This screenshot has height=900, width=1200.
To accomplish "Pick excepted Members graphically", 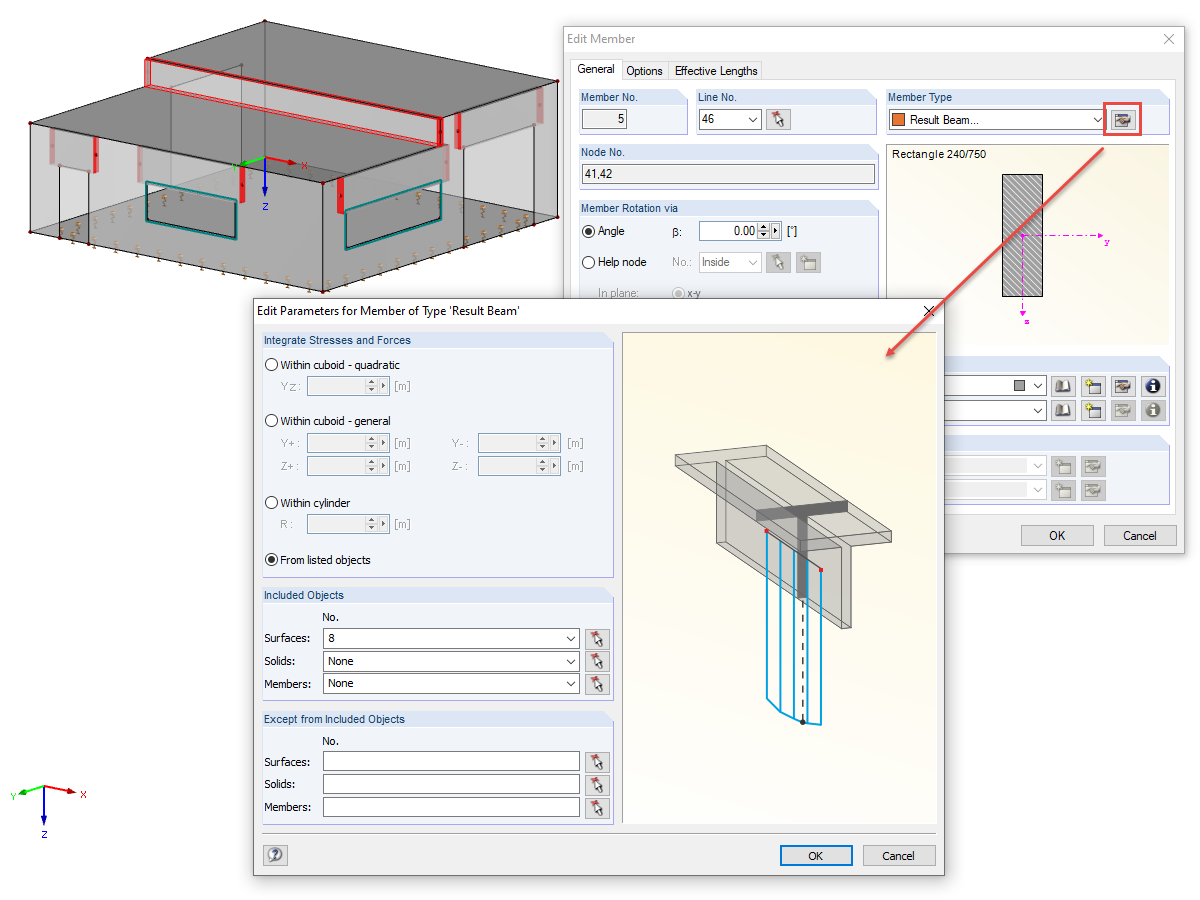I will pyautogui.click(x=597, y=807).
